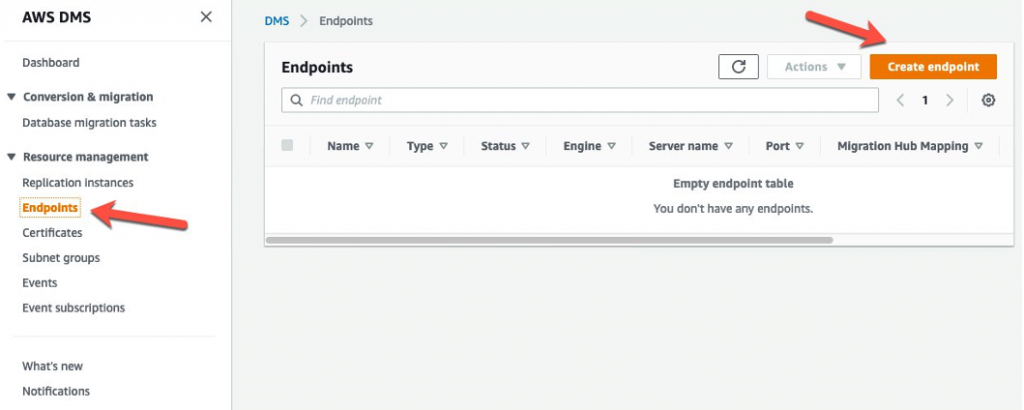Click DMS breadcrumb link
Viewport: 1024px width, 410px height.
pyautogui.click(x=277, y=21)
